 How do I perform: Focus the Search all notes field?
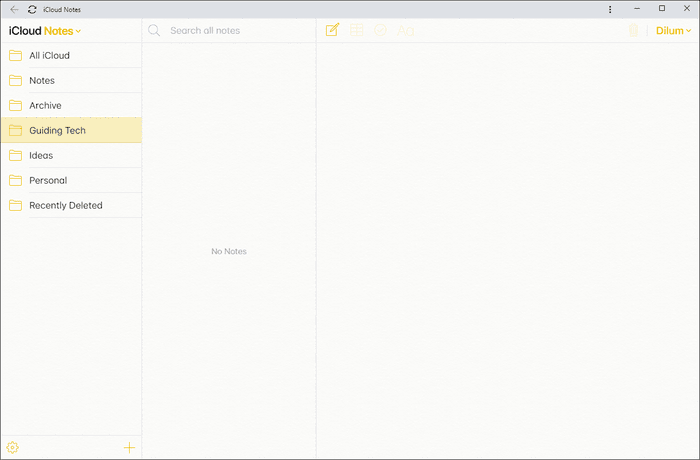(229, 30)
